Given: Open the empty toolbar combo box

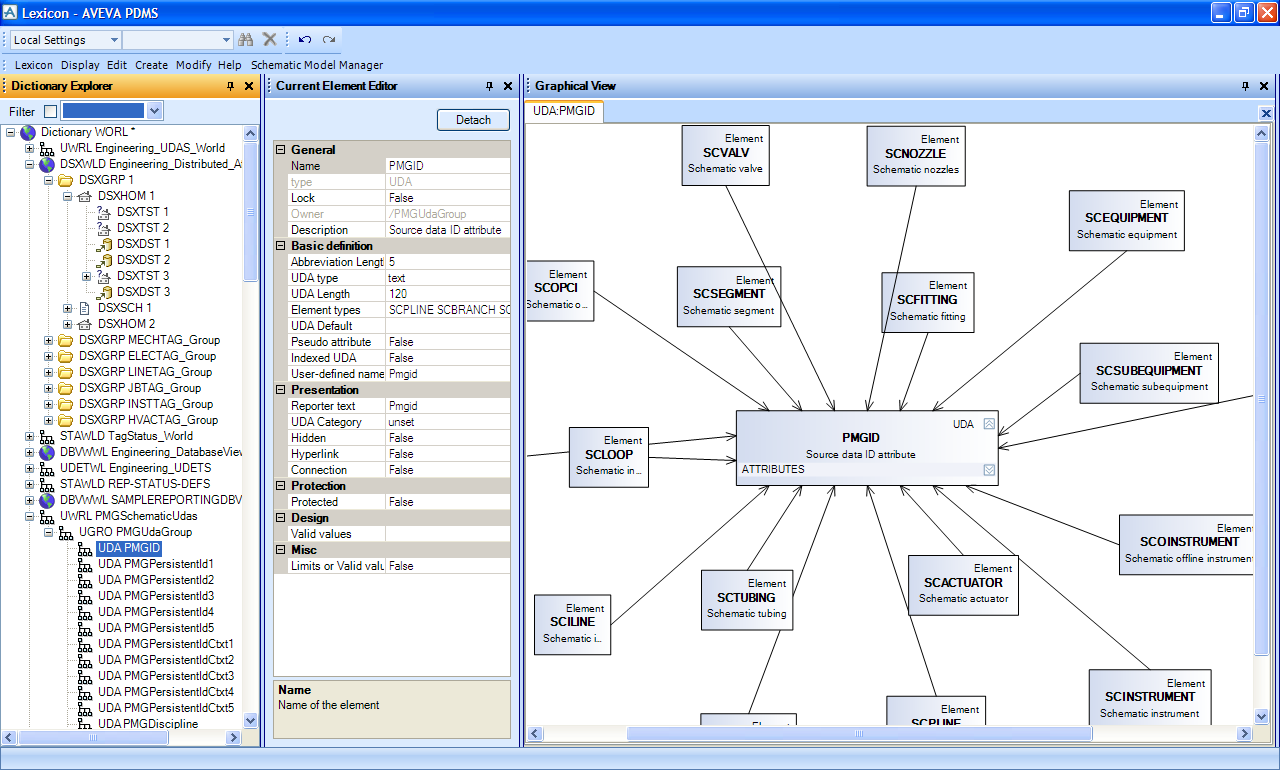Looking at the screenshot, I should pos(226,40).
